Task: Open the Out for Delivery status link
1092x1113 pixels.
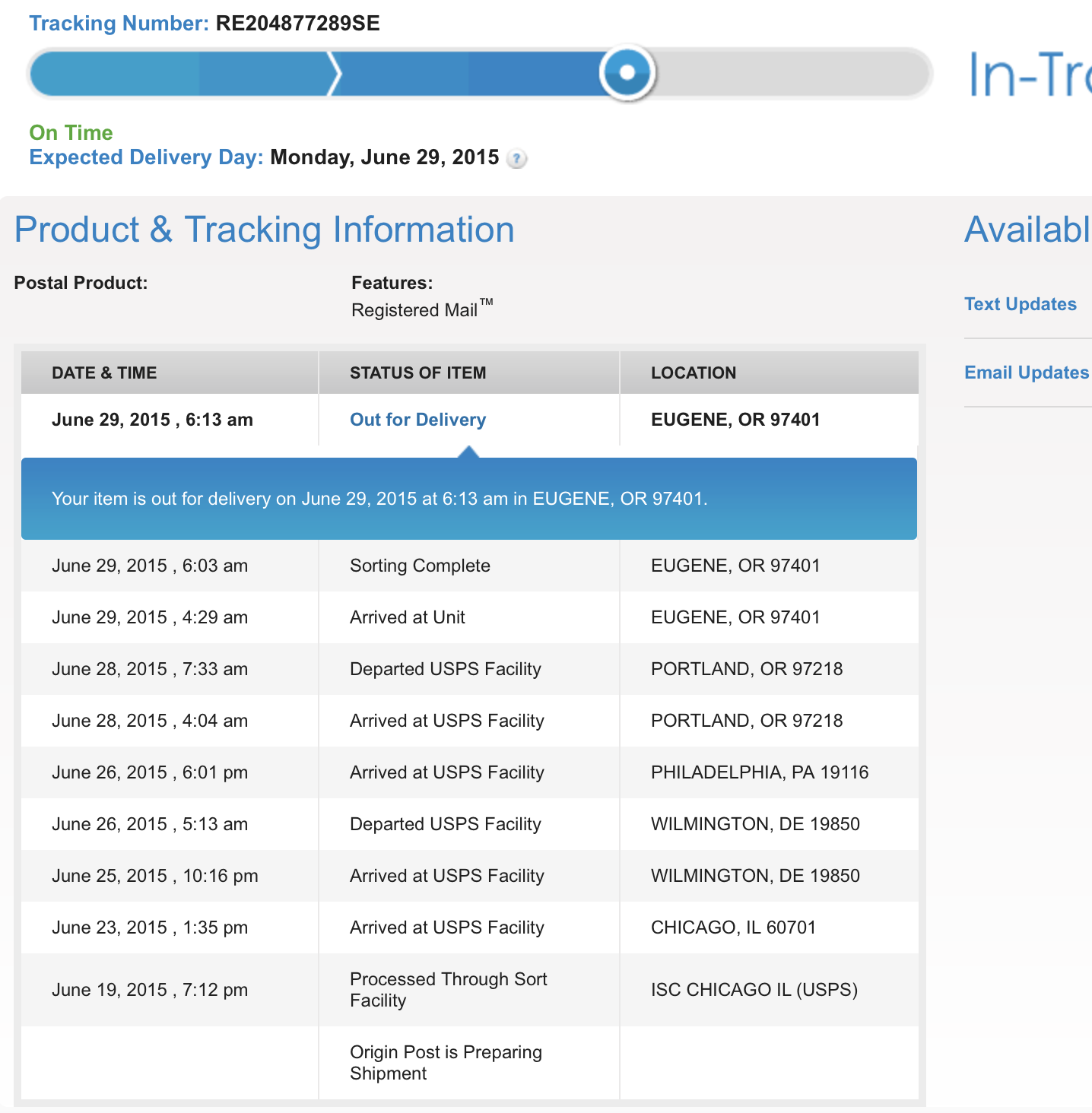Action: (x=417, y=420)
